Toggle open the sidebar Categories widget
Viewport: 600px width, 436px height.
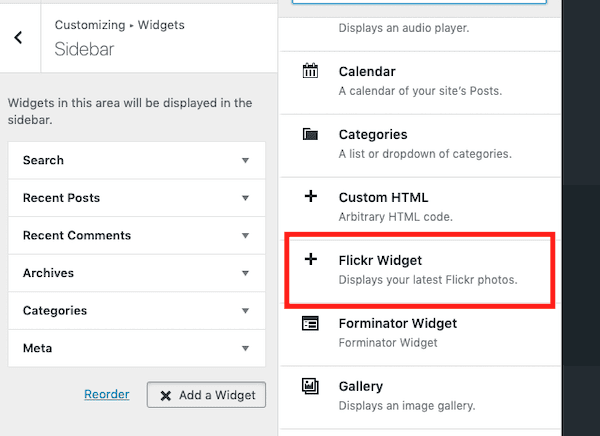pyautogui.click(x=245, y=311)
